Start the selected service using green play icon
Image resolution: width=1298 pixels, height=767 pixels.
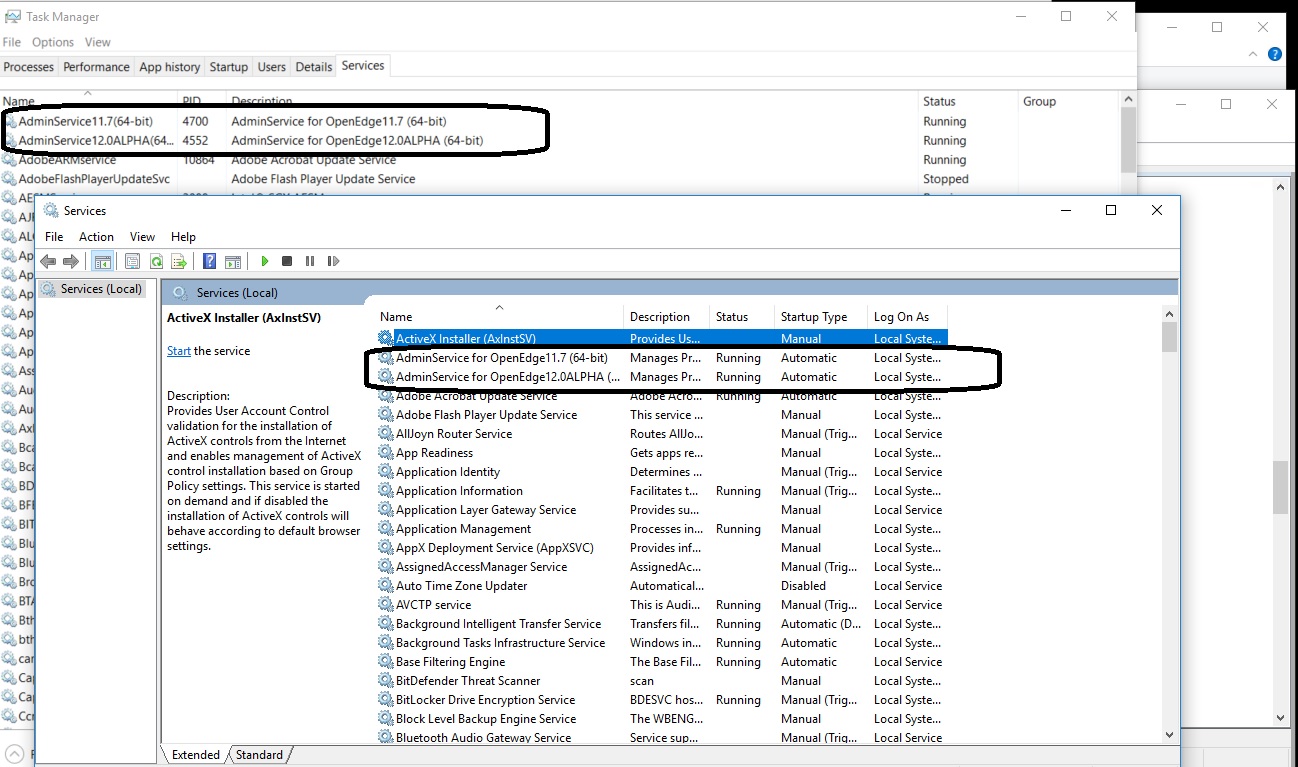(265, 261)
